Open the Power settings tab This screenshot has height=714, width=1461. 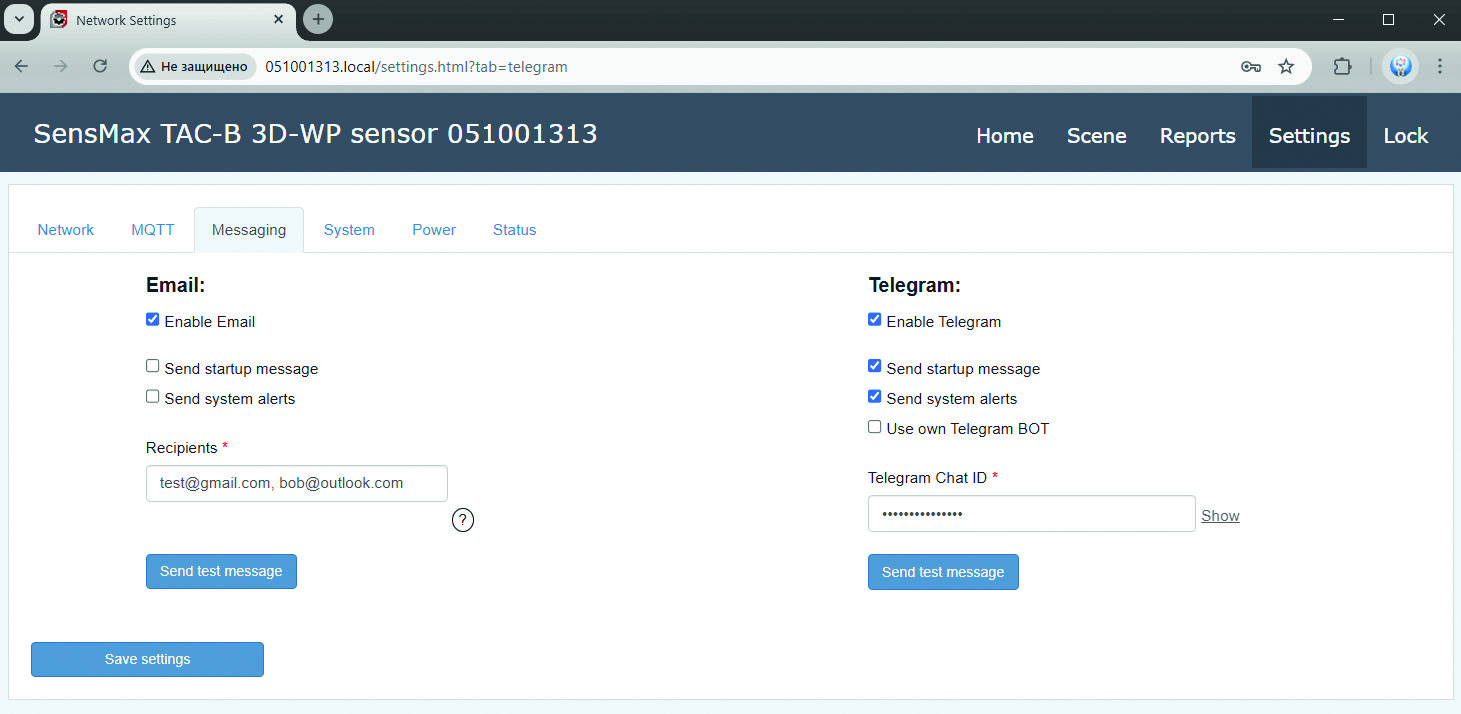[x=434, y=230]
